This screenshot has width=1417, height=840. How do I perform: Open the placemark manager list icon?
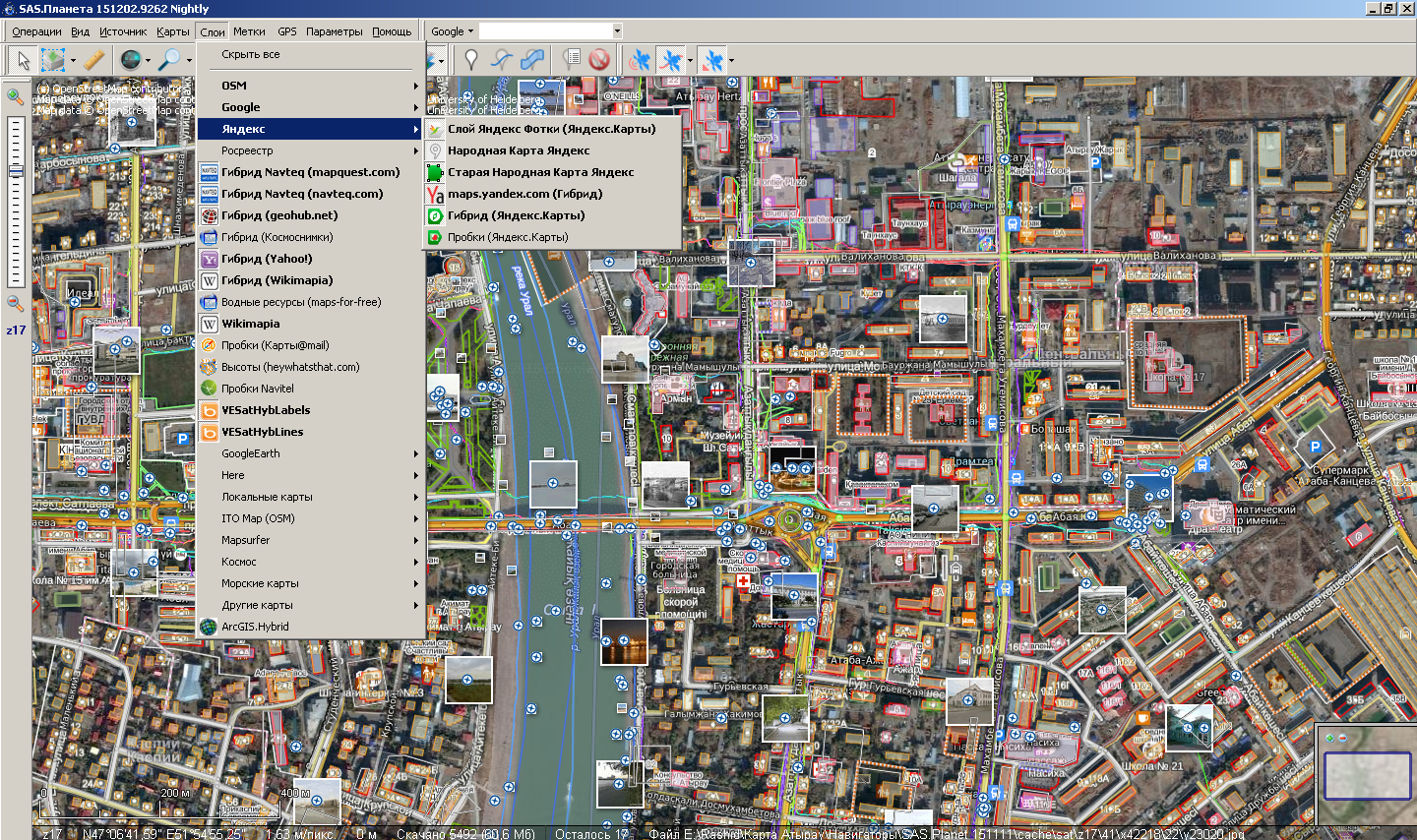point(572,60)
